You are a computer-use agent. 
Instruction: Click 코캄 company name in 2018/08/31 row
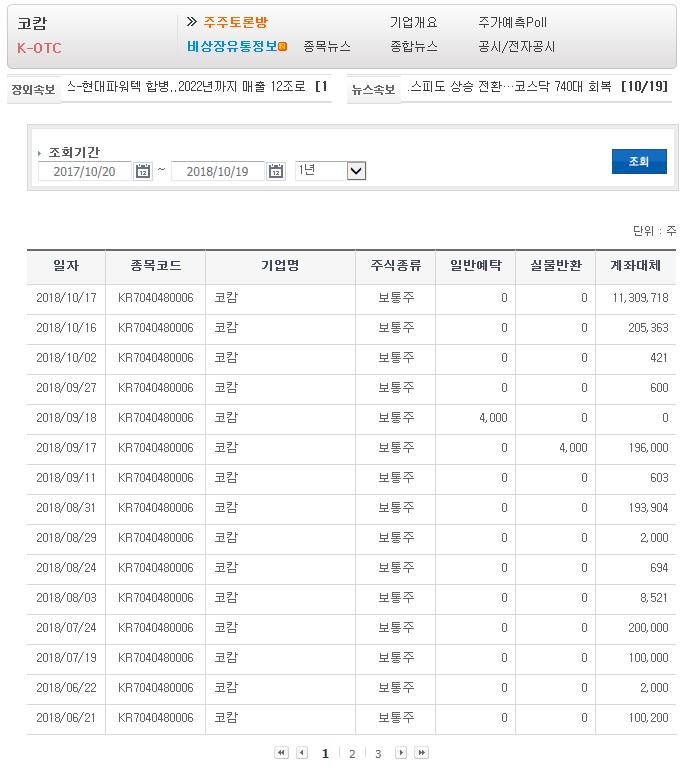point(226,507)
